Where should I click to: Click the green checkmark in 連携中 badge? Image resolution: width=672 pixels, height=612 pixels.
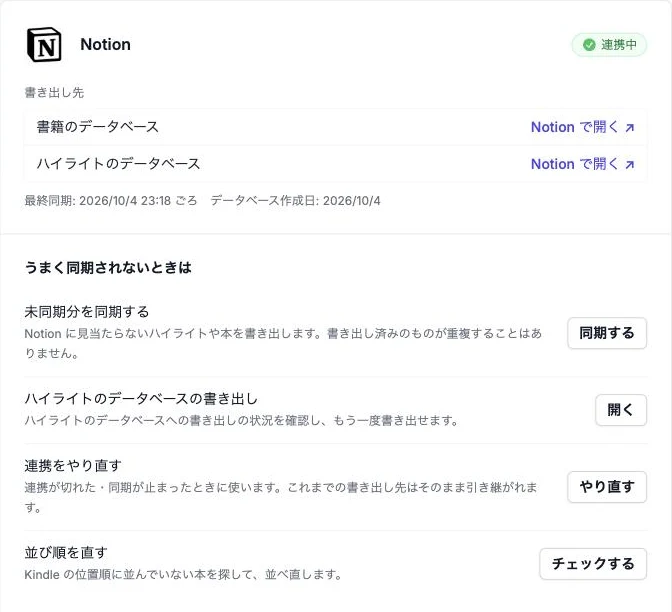tap(589, 45)
